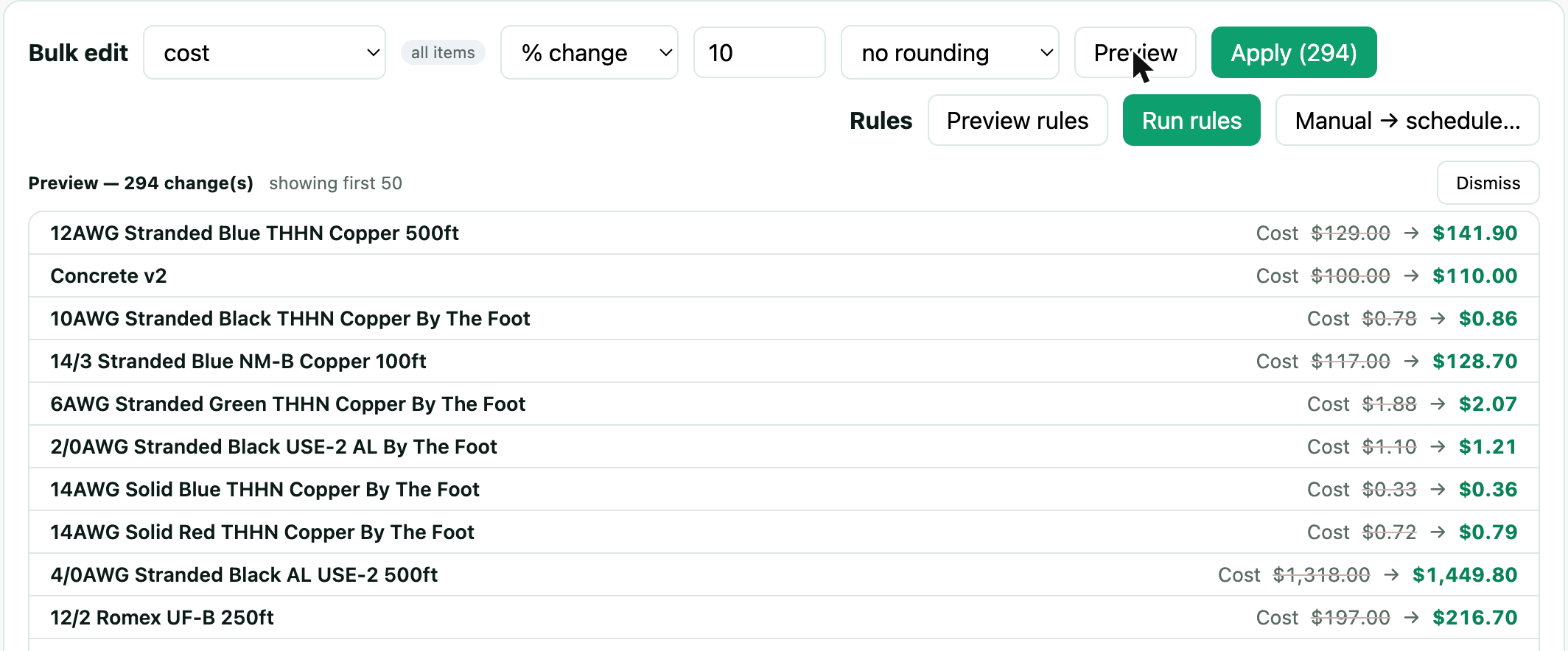The width and height of the screenshot is (1568, 651).
Task: Click the new cost $0.36
Action: coord(1488,489)
